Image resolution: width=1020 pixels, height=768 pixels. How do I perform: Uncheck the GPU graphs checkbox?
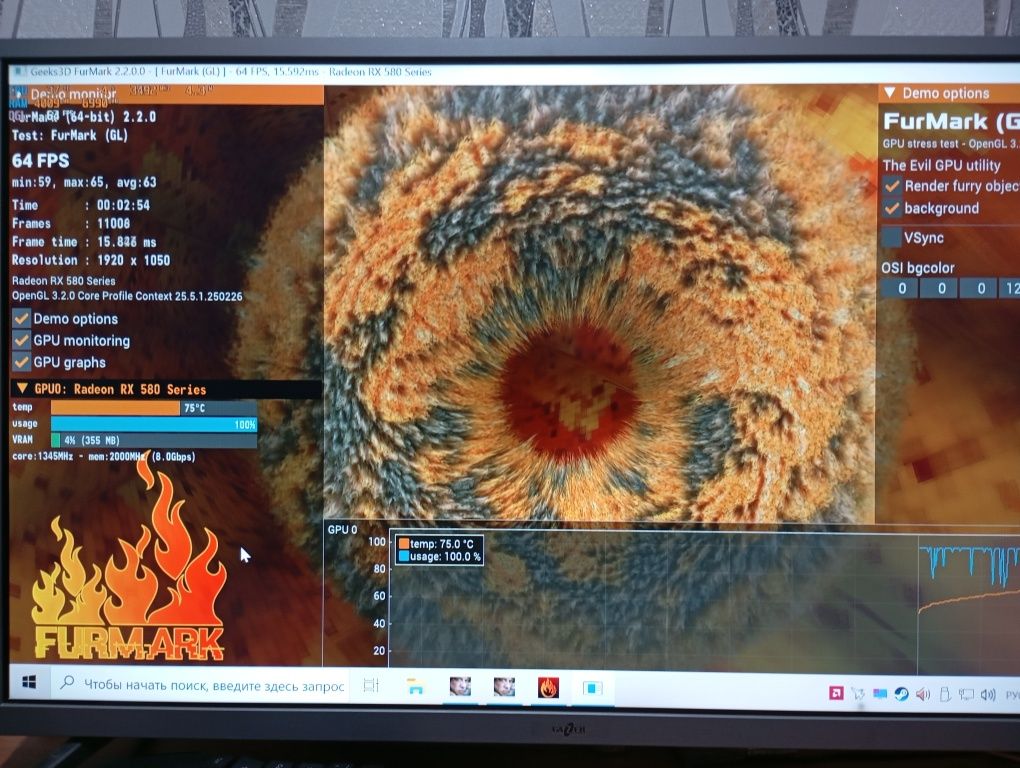coord(21,362)
